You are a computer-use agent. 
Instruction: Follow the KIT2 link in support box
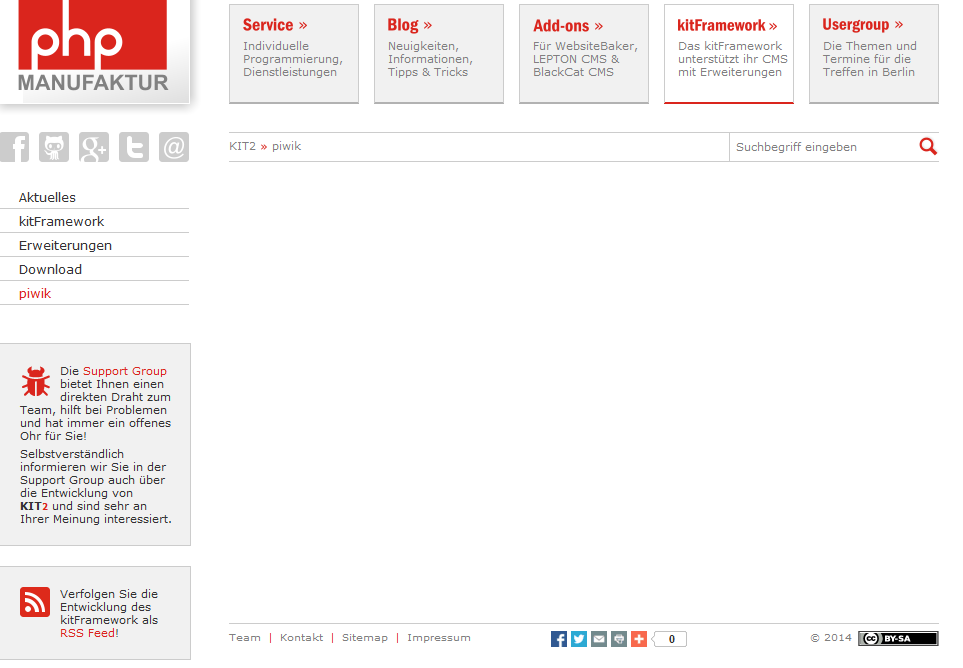pos(34,507)
